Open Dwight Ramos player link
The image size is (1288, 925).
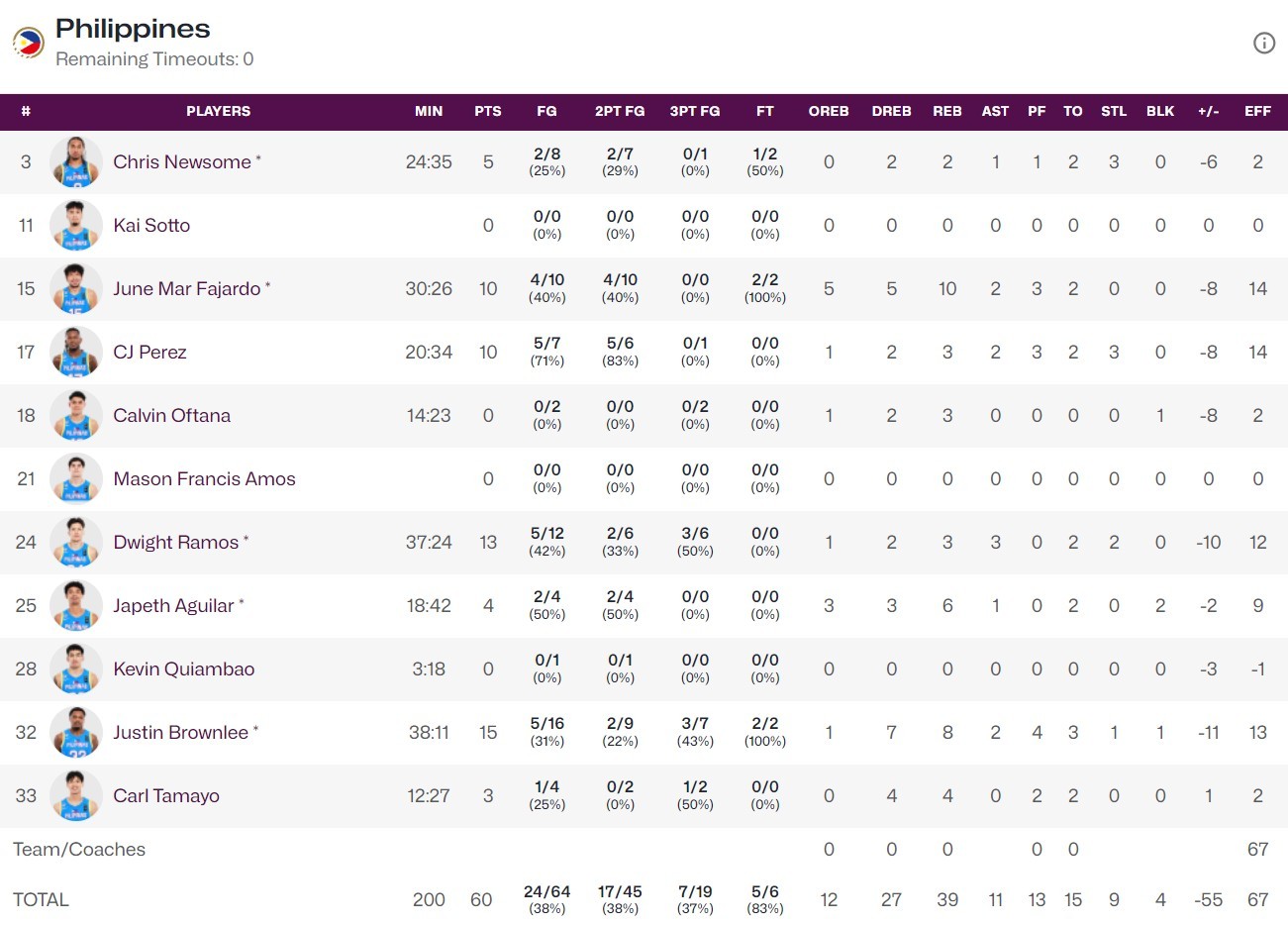click(176, 543)
